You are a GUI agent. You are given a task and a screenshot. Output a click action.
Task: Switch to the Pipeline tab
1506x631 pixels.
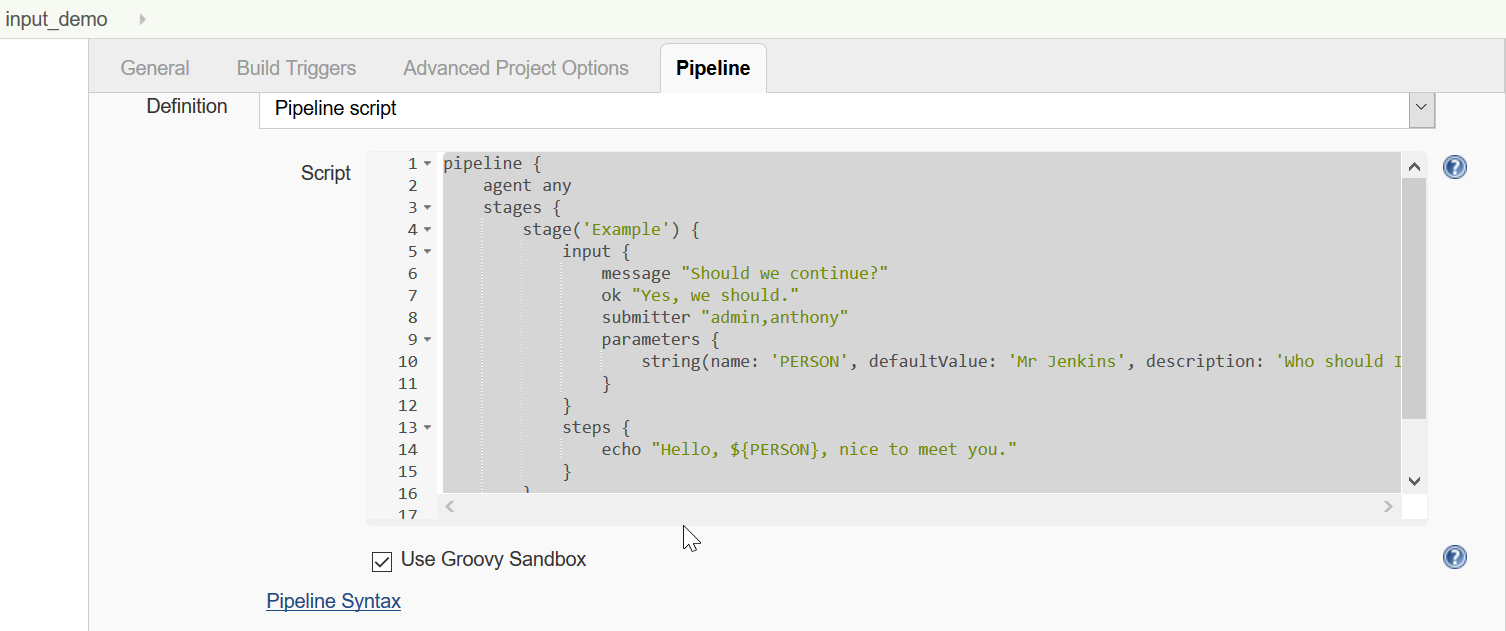tap(712, 67)
